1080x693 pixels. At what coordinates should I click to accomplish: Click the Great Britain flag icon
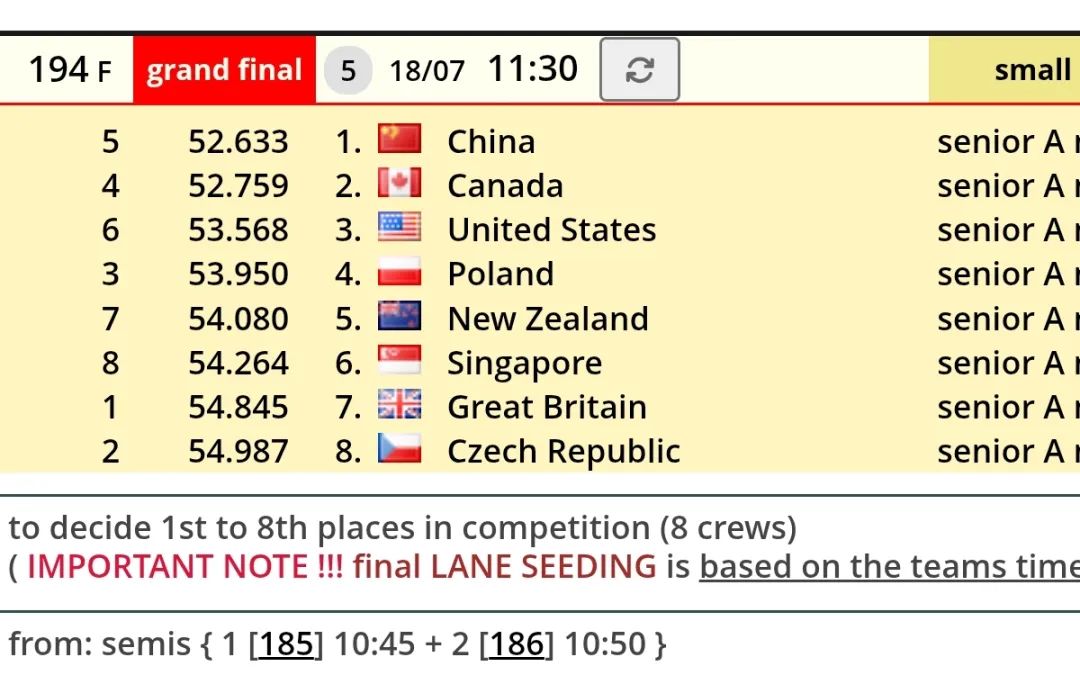pos(399,404)
